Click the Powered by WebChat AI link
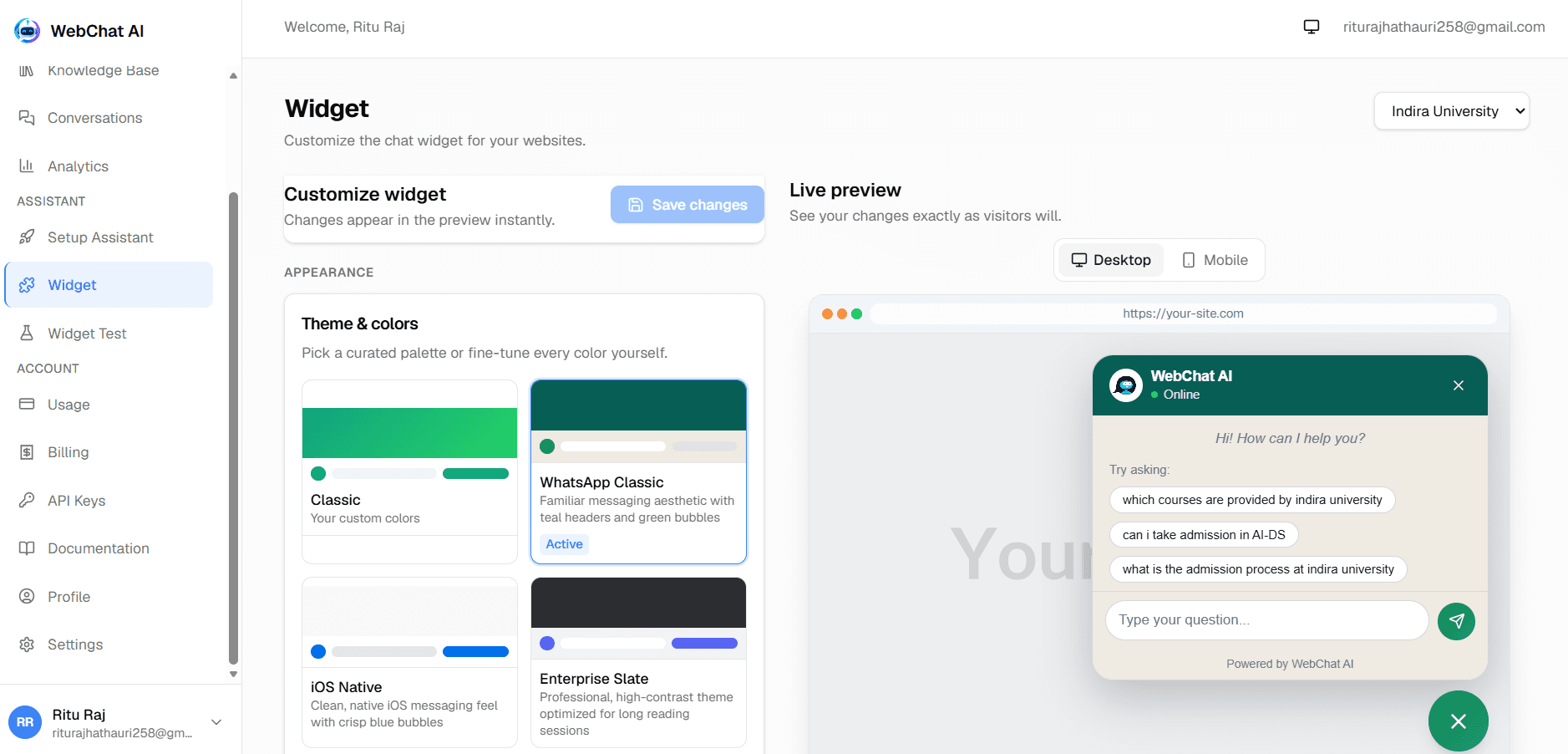The width and height of the screenshot is (1568, 754). pos(1290,664)
